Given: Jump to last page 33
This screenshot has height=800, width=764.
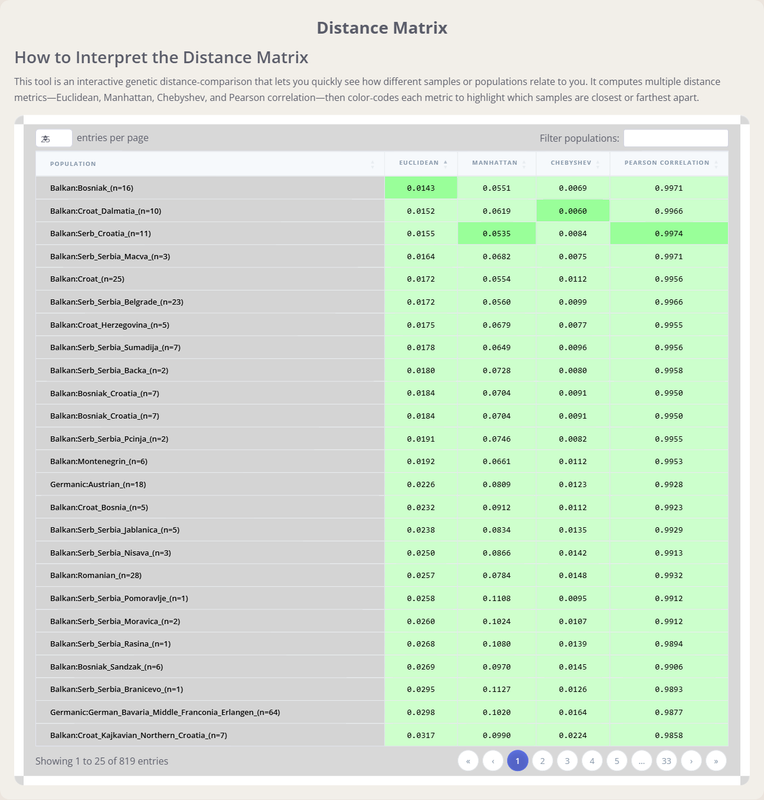Looking at the screenshot, I should coord(667,761).
